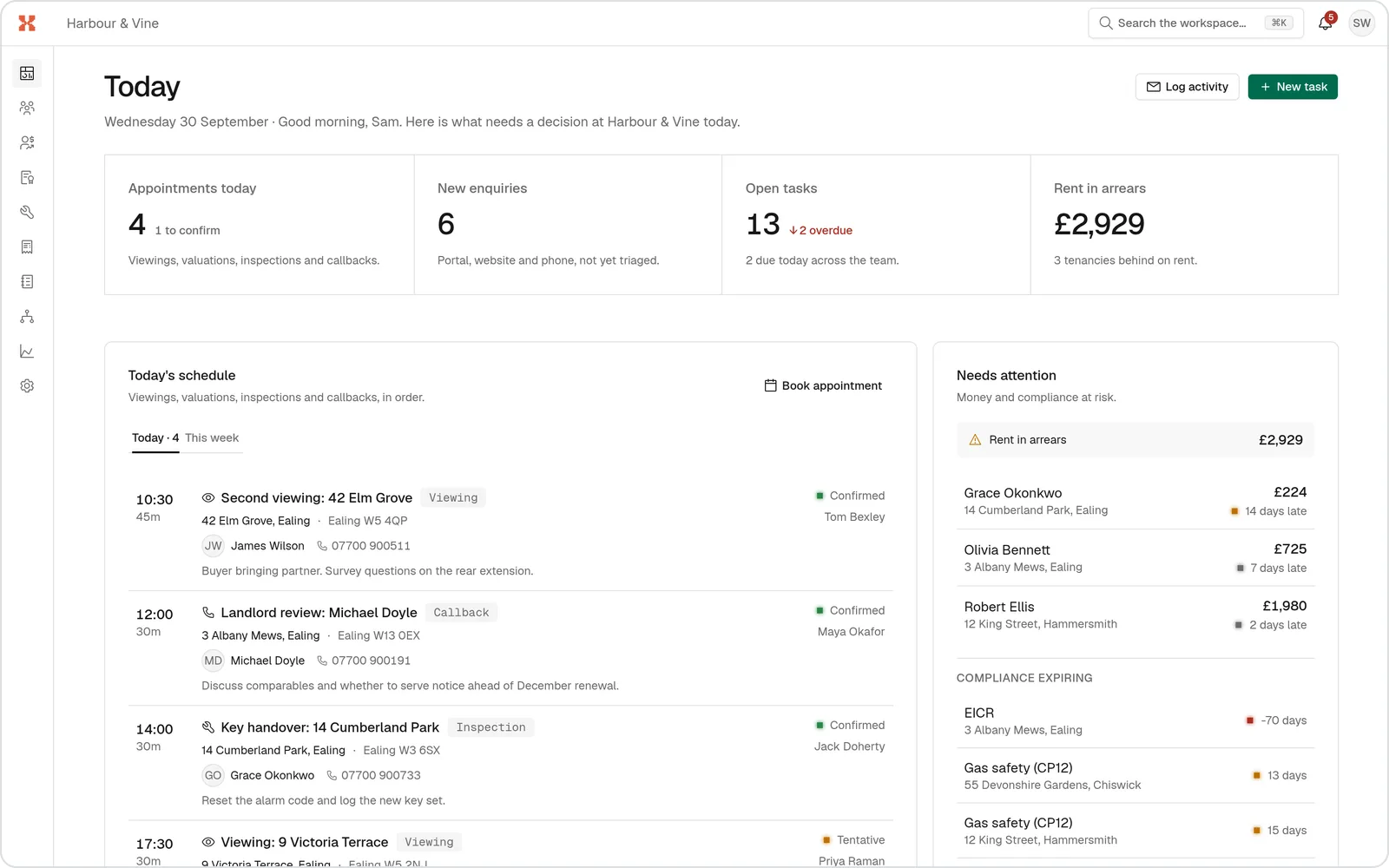This screenshot has height=868, width=1389.
Task: Click phone number 07700 900733
Action: [x=380, y=775]
